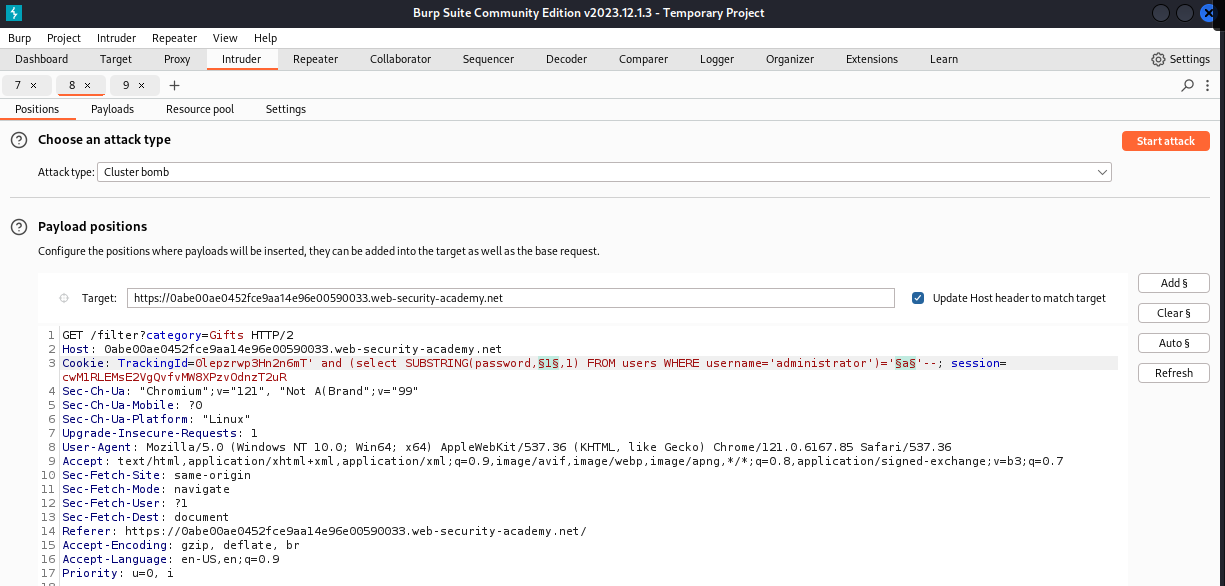The height and width of the screenshot is (586, 1225).
Task: Switch to the Decoder tab
Action: (x=566, y=59)
